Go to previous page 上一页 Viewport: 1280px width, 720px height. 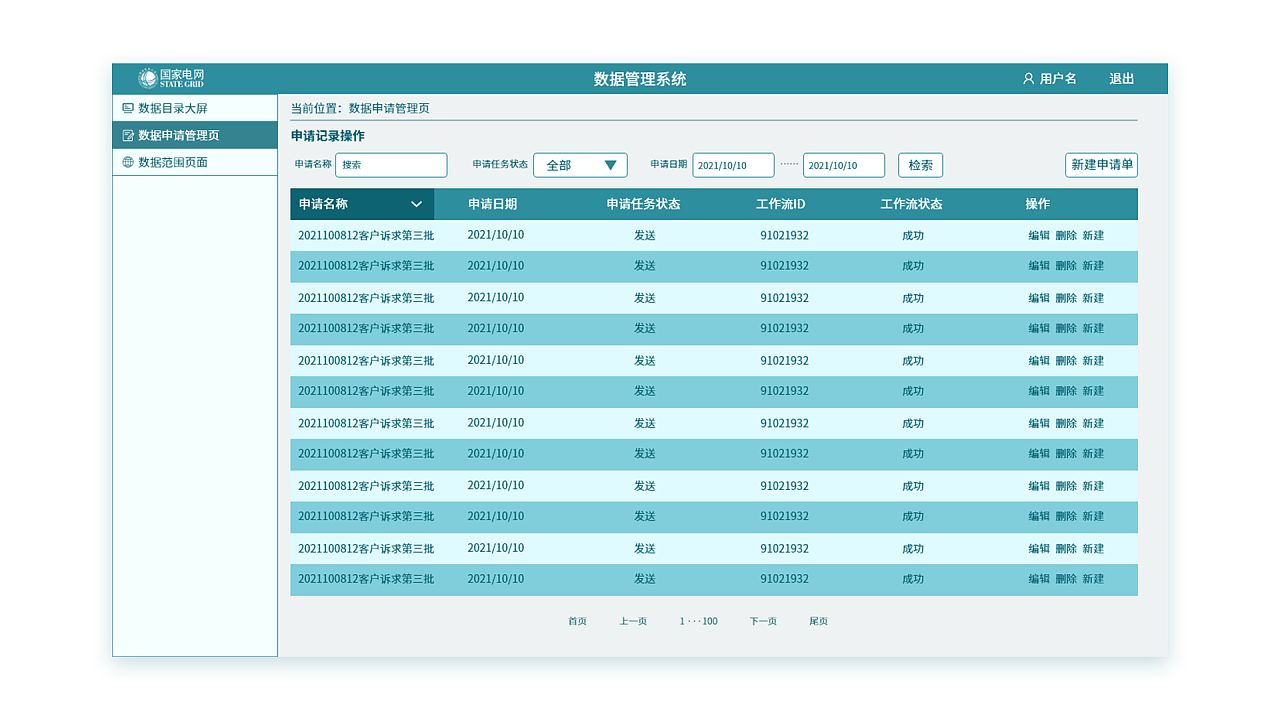click(x=633, y=621)
